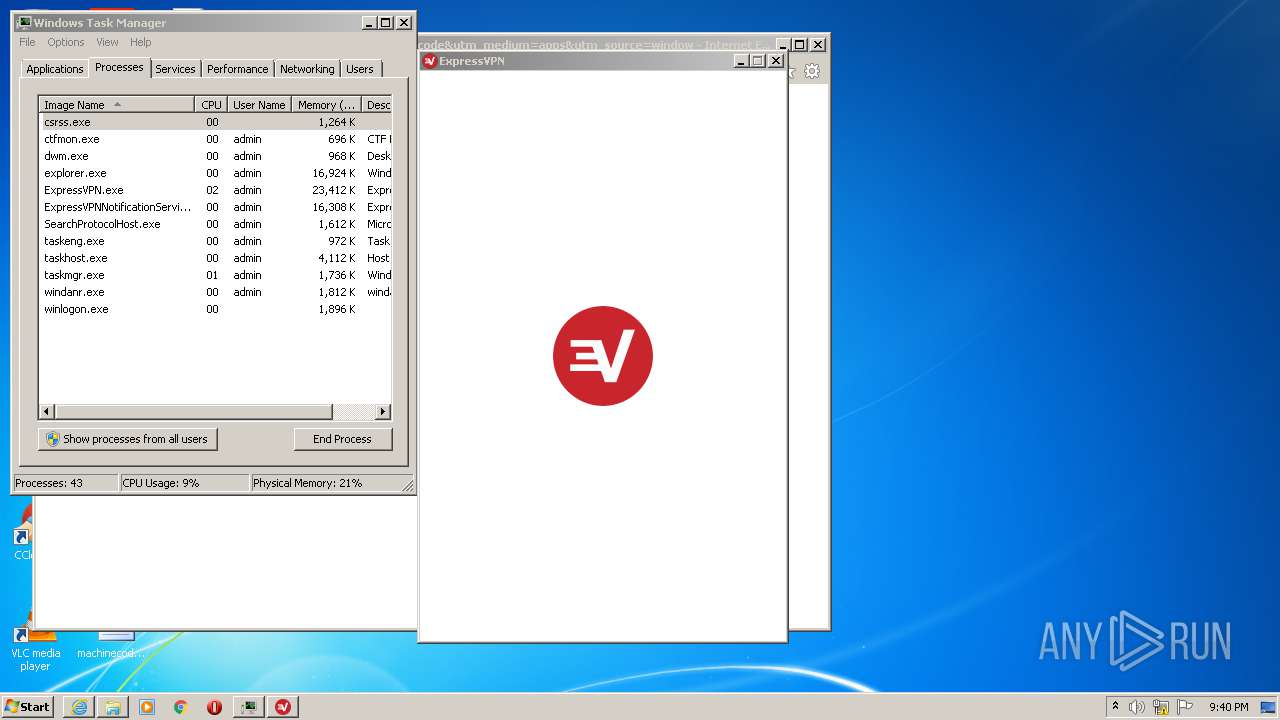Sort by Memory column header
The height and width of the screenshot is (720, 1280).
pos(326,105)
